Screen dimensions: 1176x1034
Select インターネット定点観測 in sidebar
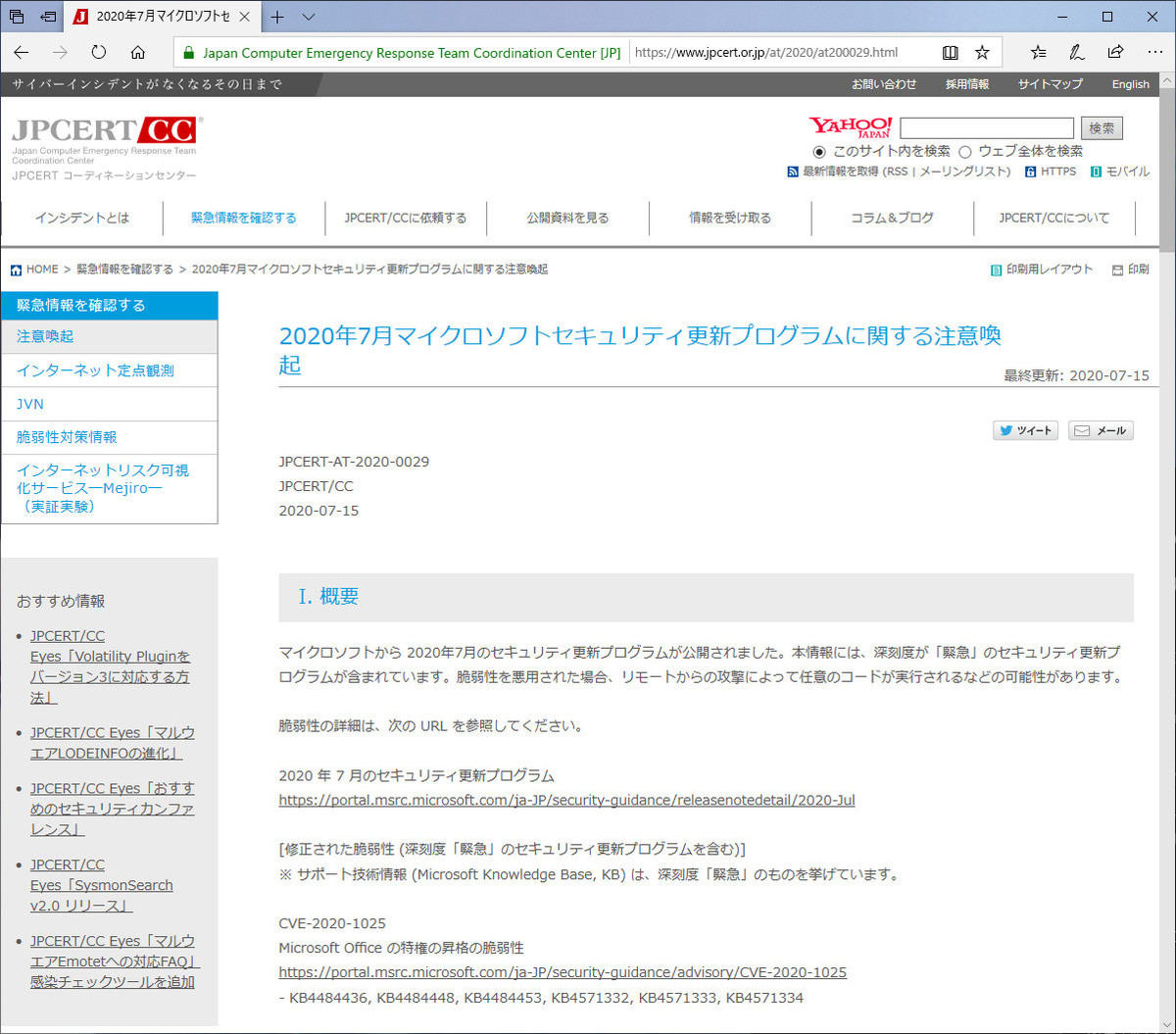click(110, 370)
